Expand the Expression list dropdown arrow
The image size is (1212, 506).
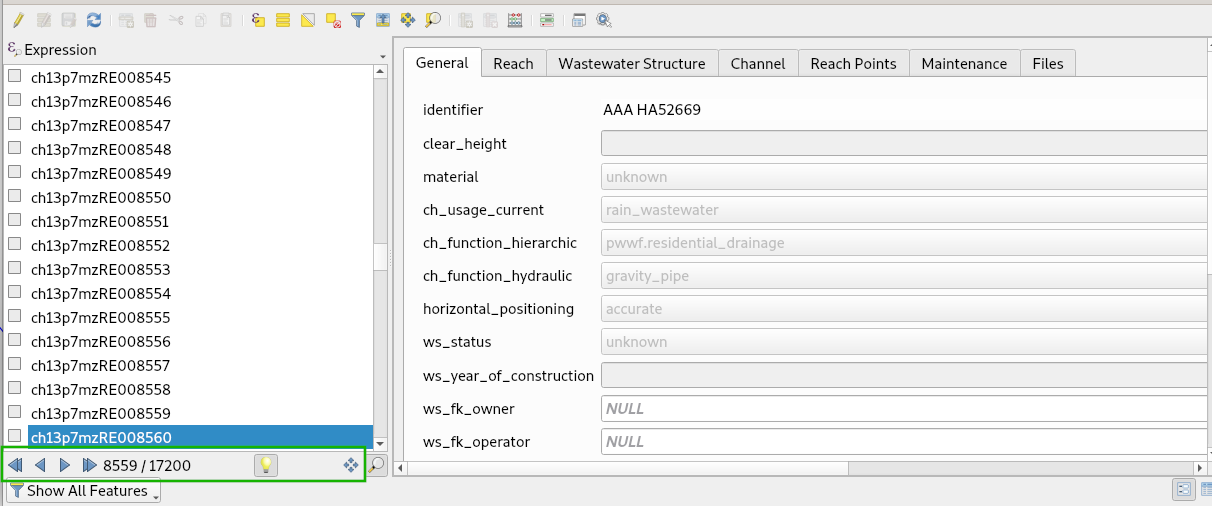pos(382,56)
